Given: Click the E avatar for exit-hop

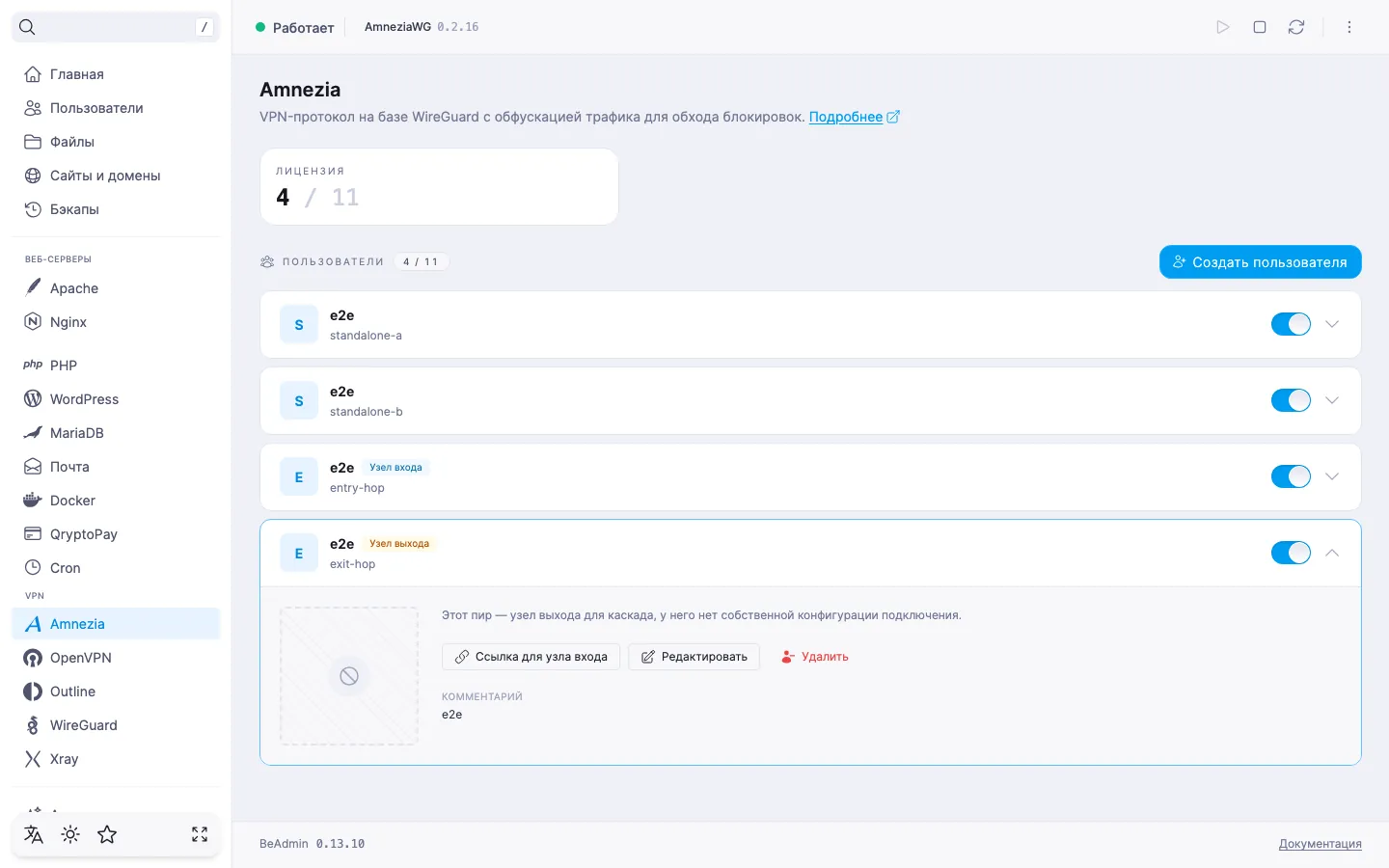Looking at the screenshot, I should [299, 554].
